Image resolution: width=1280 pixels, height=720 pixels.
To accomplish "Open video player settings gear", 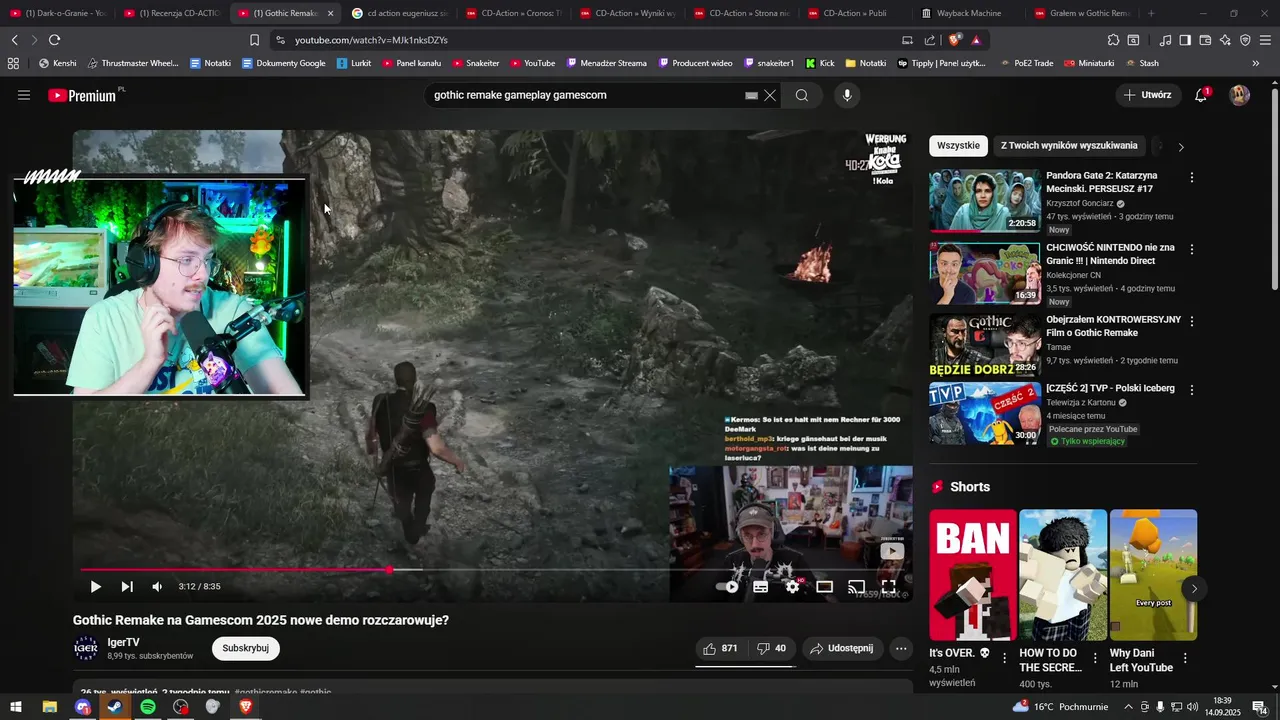I will [793, 587].
